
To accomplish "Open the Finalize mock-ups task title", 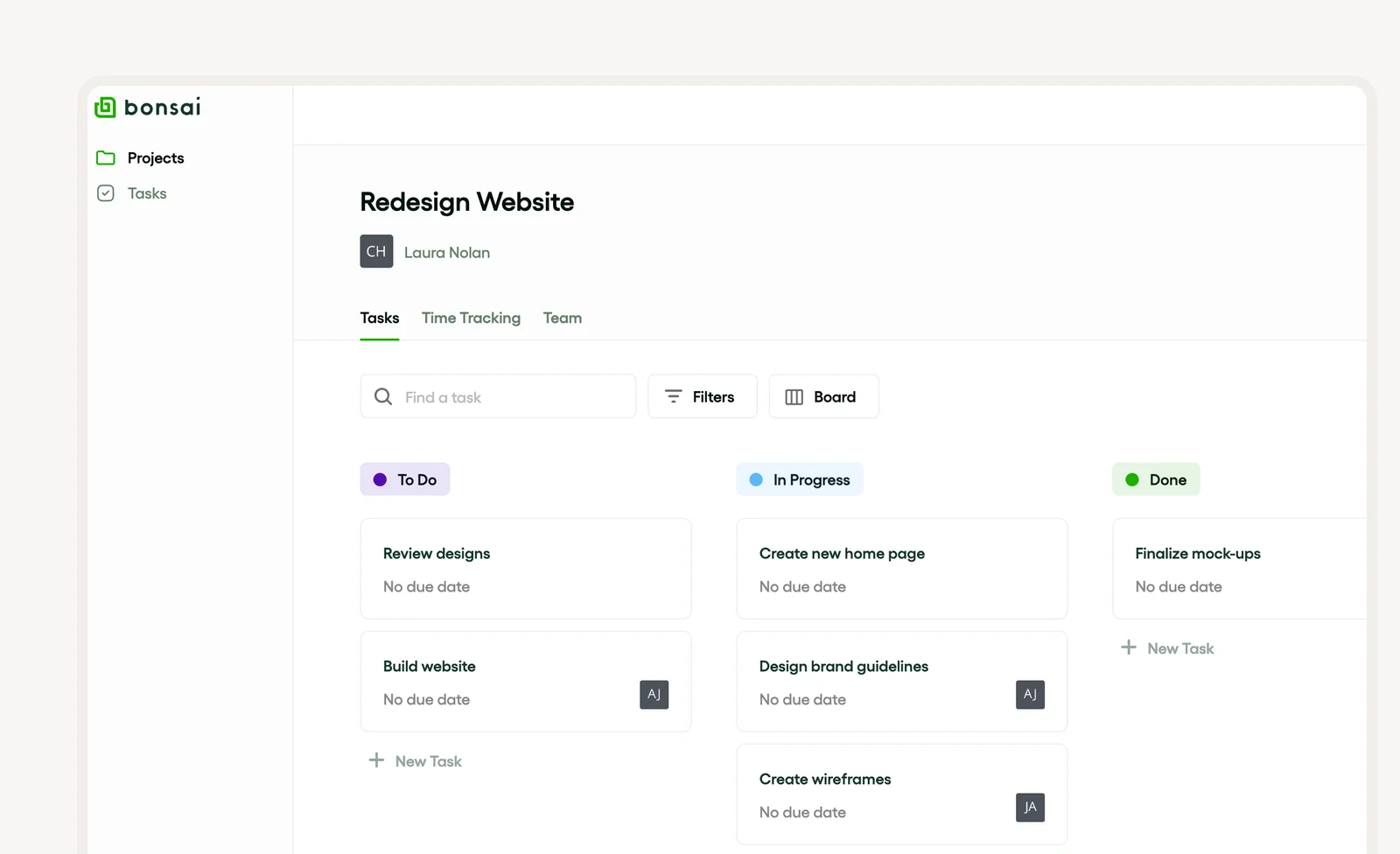I will pos(1198,554).
